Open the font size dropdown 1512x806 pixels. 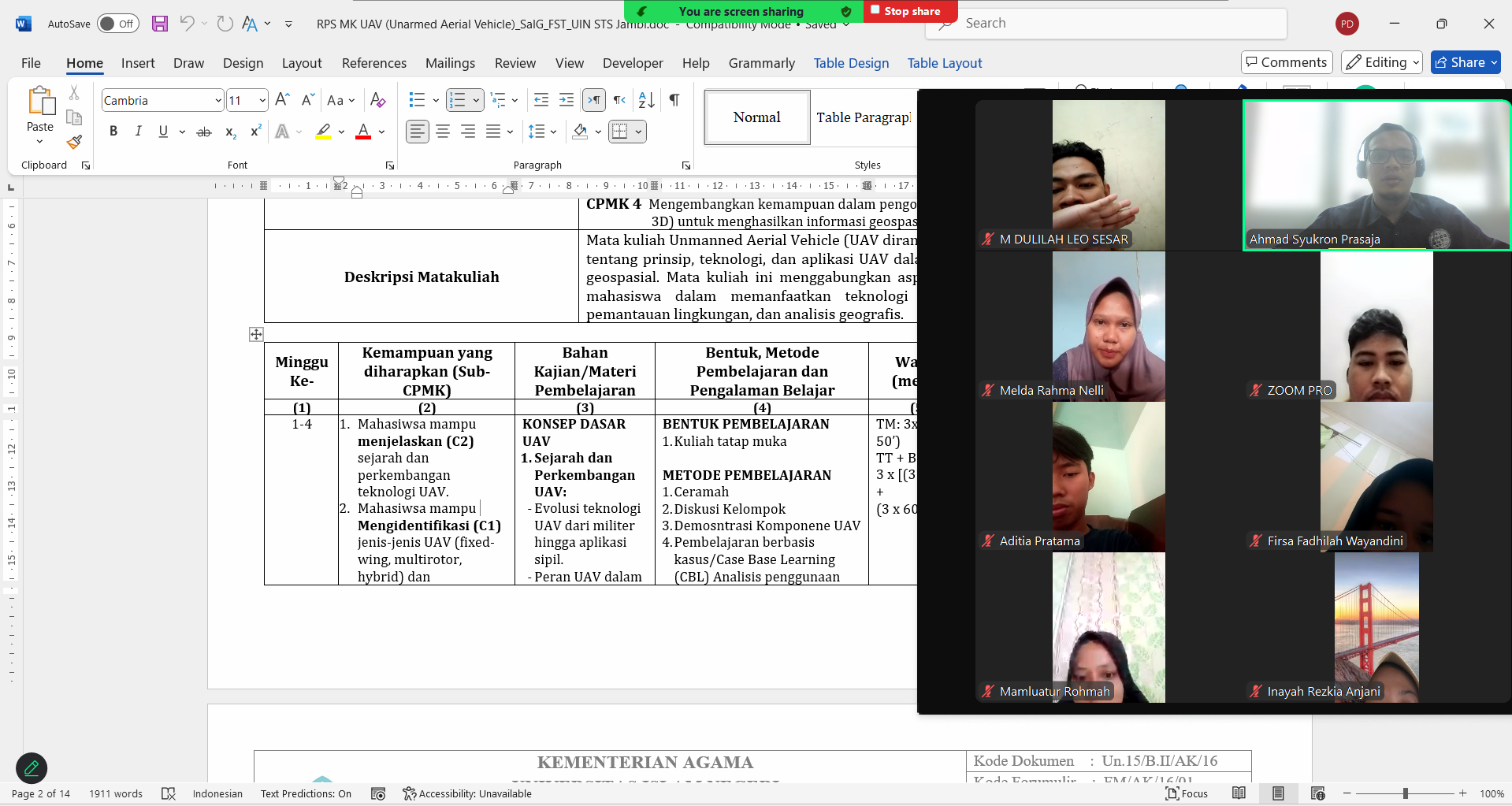[x=262, y=101]
